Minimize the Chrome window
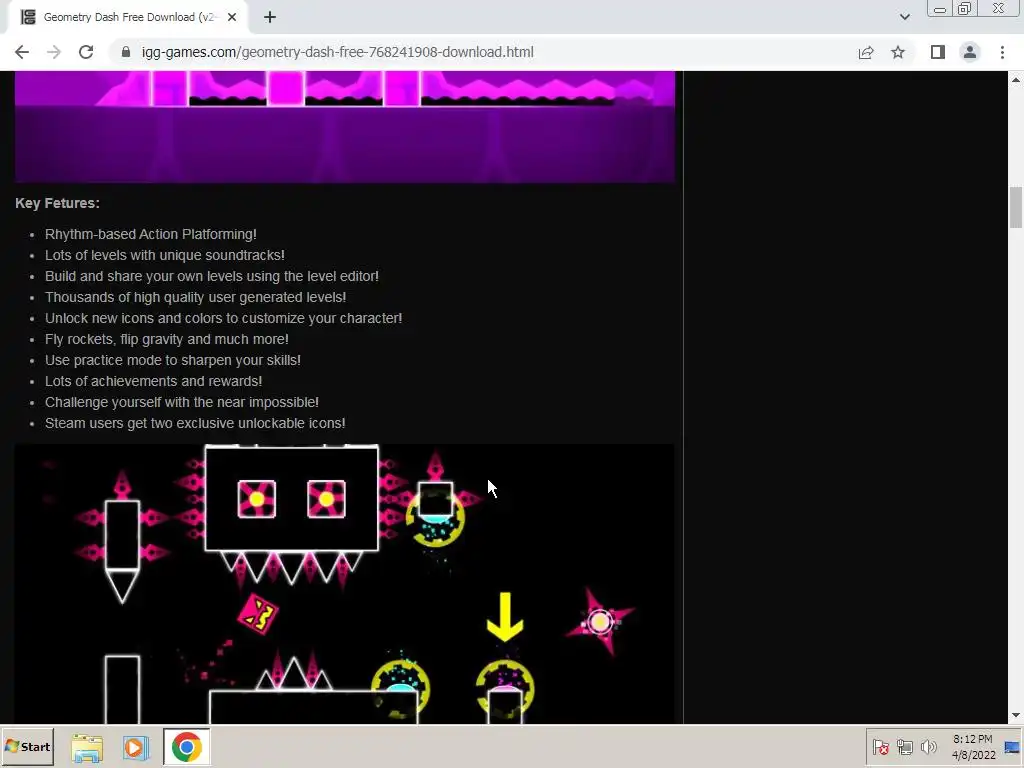Image resolution: width=1024 pixels, height=768 pixels. pyautogui.click(x=940, y=9)
